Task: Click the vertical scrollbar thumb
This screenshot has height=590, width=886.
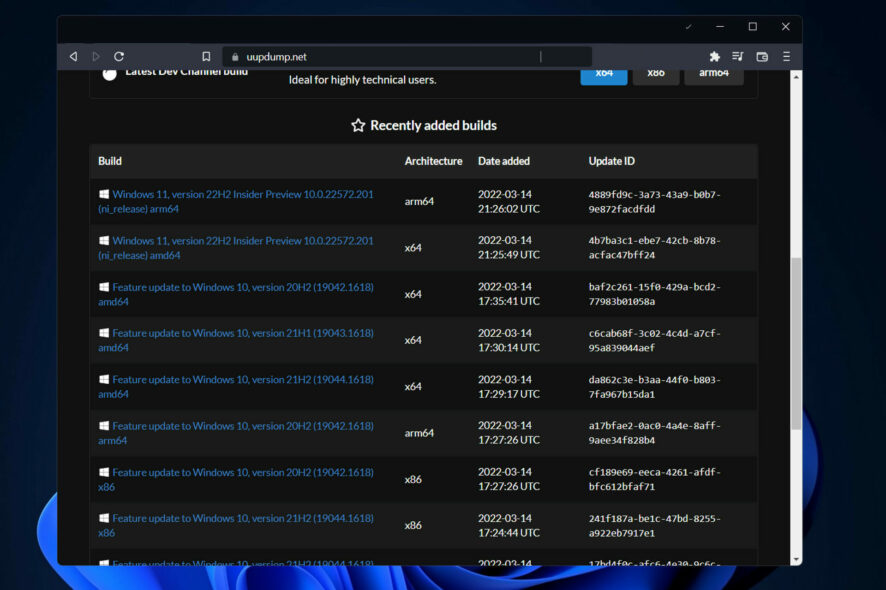Action: pos(796,344)
